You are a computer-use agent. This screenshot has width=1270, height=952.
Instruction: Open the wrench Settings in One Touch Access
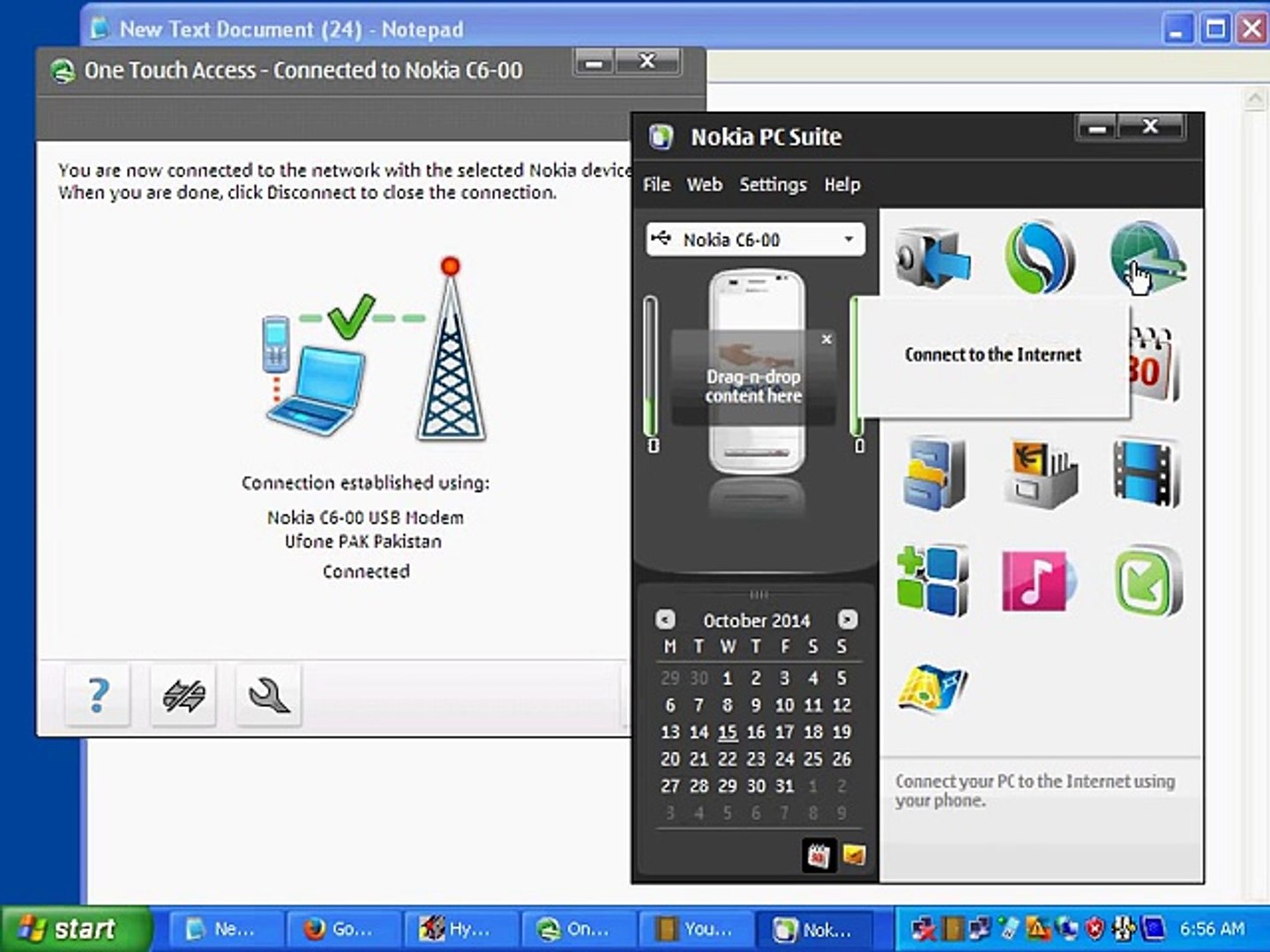tap(269, 695)
